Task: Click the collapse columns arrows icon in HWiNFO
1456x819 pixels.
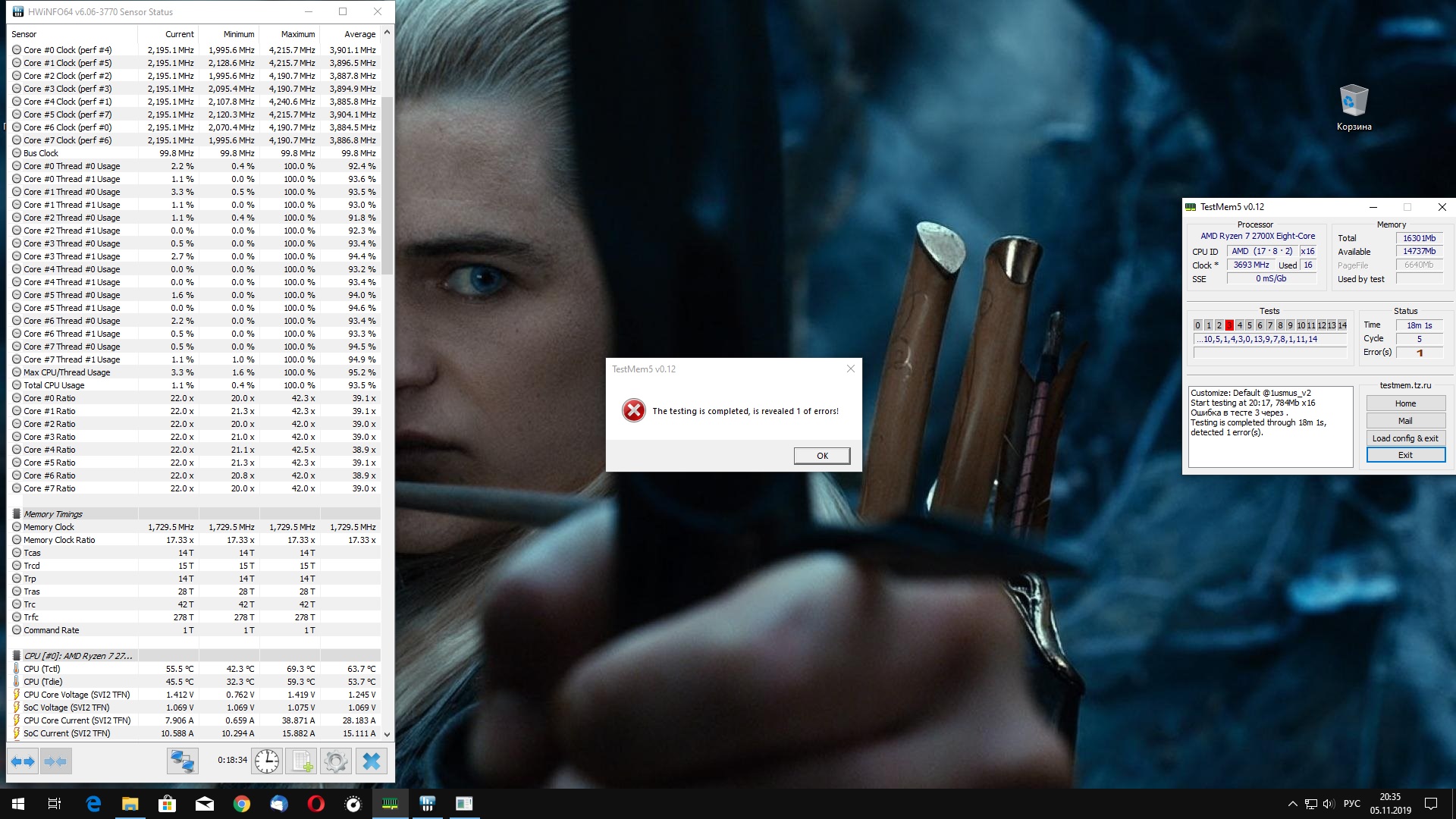Action: coord(55,761)
